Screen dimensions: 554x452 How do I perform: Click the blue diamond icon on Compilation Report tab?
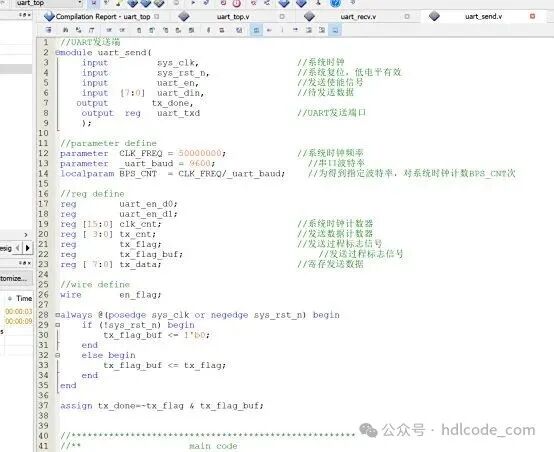pyautogui.click(x=49, y=16)
